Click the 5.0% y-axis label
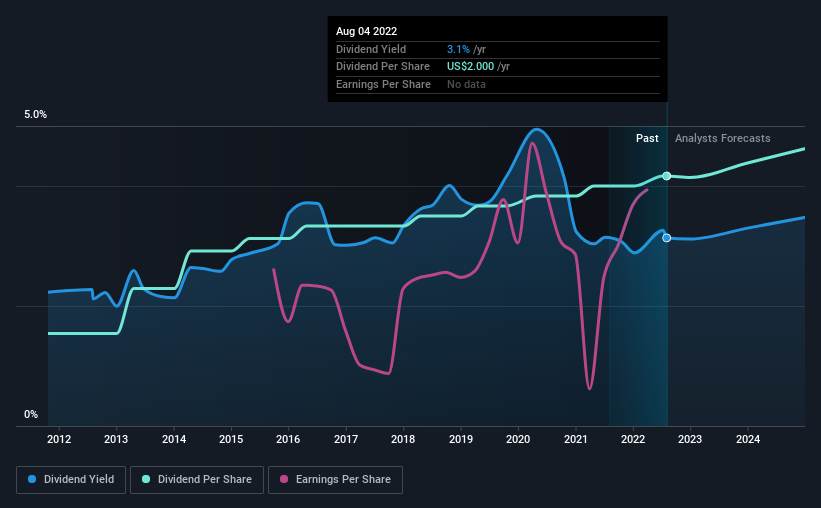Image resolution: width=821 pixels, height=508 pixels. click(x=35, y=114)
